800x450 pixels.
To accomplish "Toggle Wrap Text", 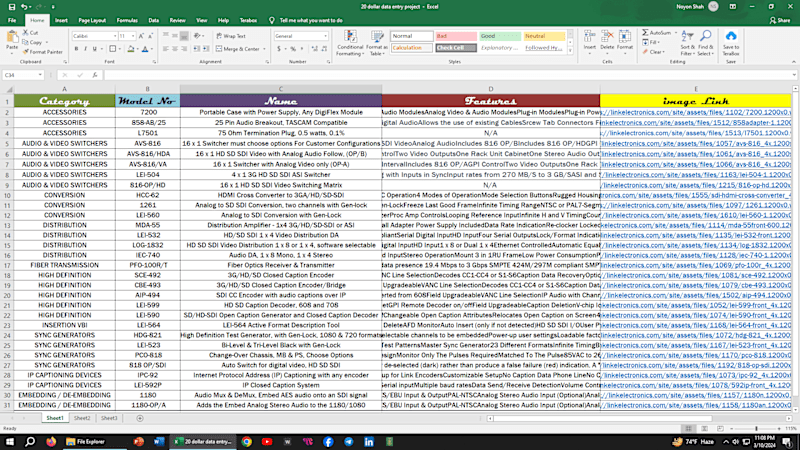I will 231,36.
